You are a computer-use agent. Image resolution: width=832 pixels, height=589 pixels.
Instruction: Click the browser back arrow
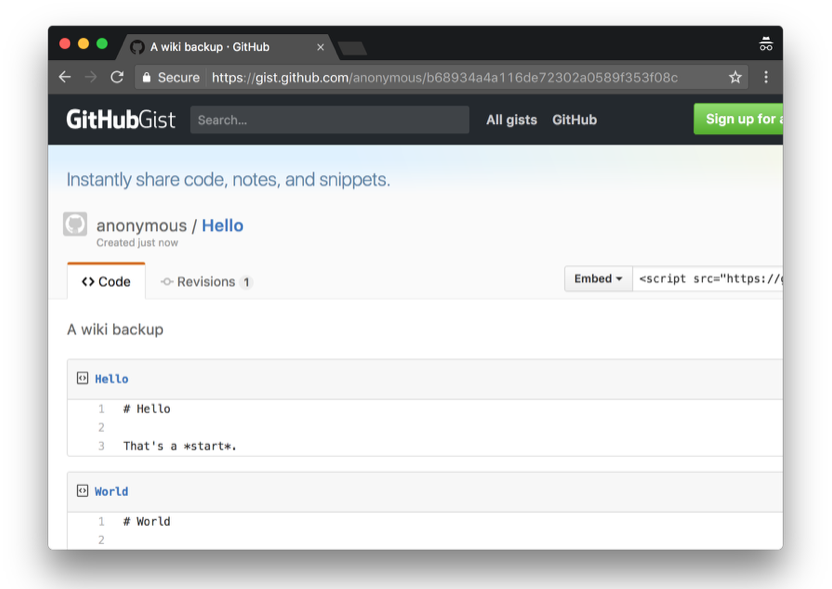point(65,77)
